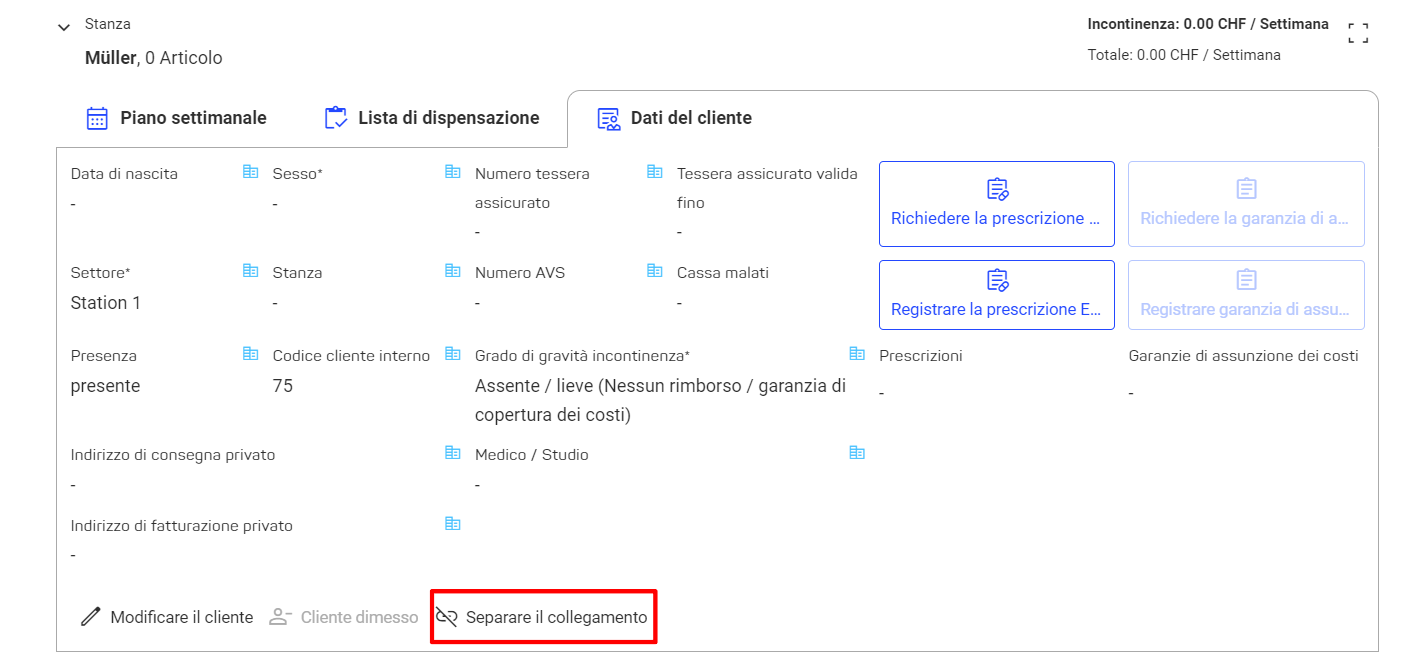Click the icon beside Indirizzo di fatturazione privato
Viewport: 1424px width, 672px height.
tap(453, 524)
